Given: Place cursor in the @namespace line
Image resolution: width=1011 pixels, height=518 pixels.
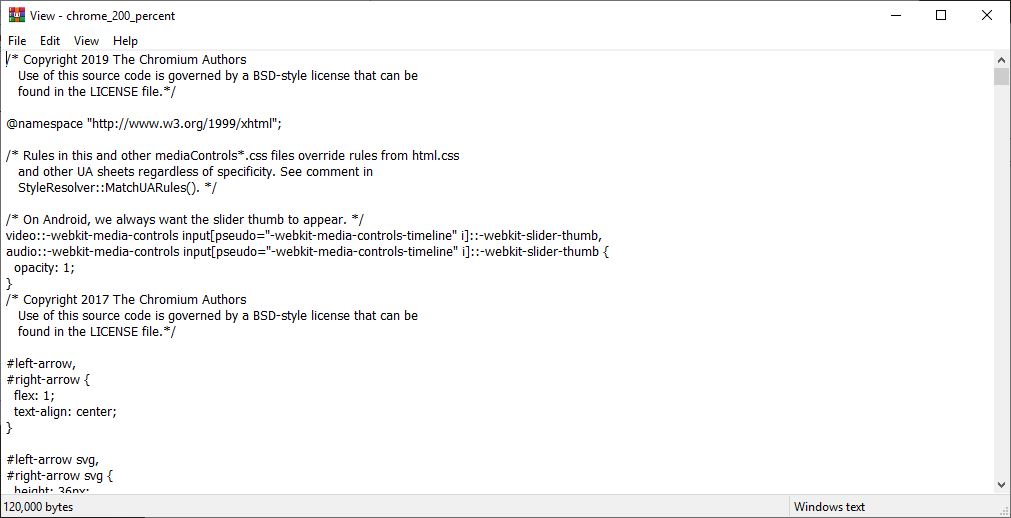Looking at the screenshot, I should tap(144, 124).
